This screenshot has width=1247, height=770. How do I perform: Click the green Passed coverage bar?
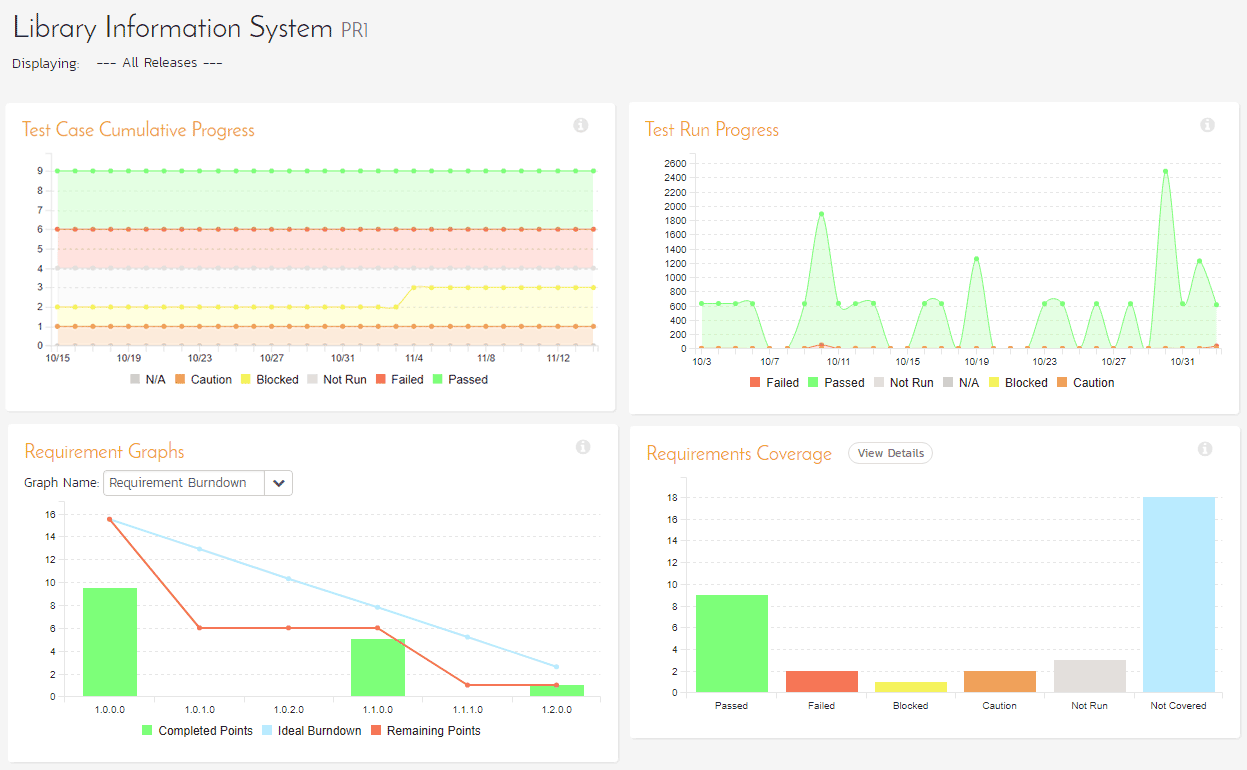tap(732, 643)
